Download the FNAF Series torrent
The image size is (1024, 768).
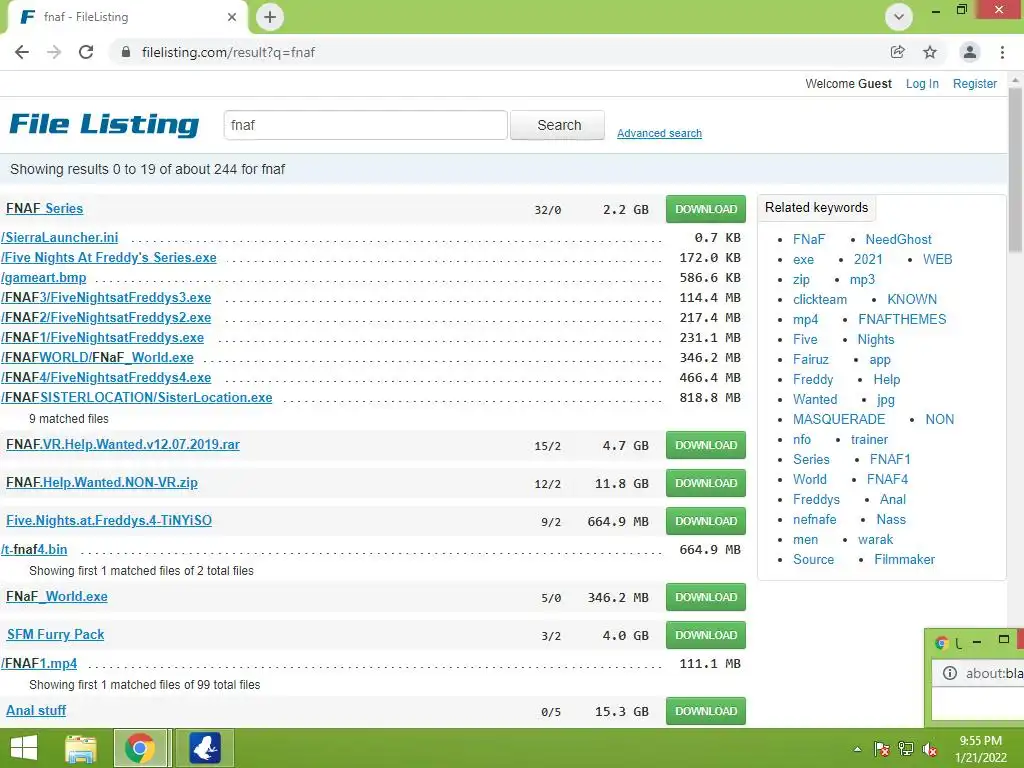tap(706, 209)
